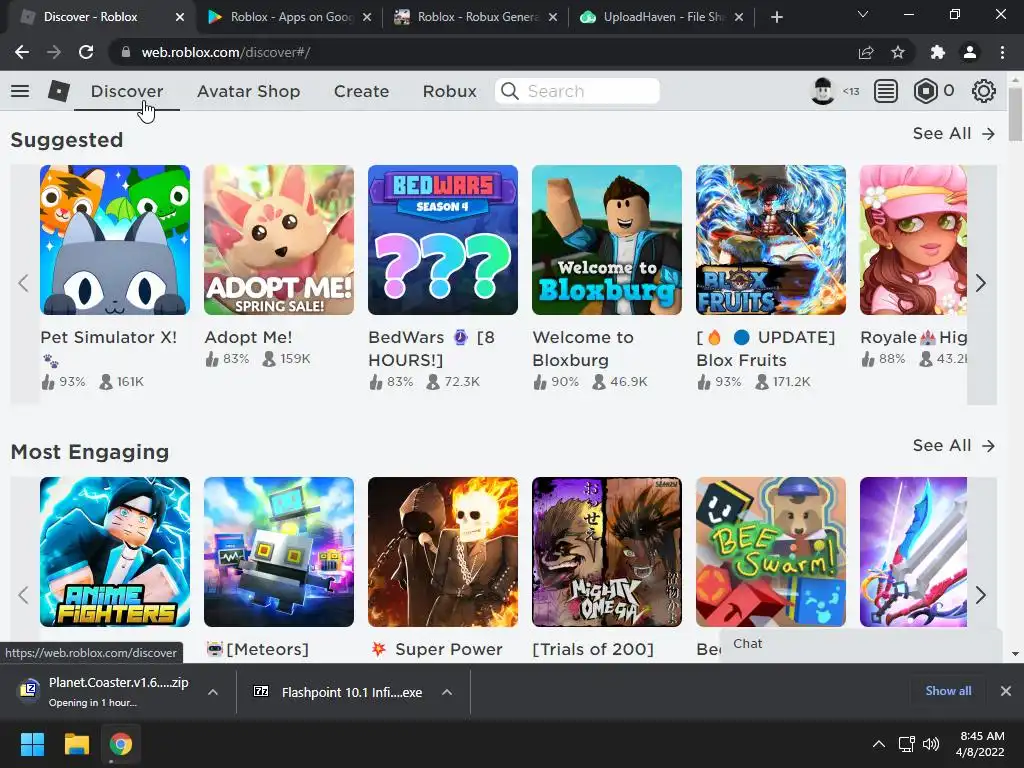Select the Discover nav item
This screenshot has height=768, width=1024.
pyautogui.click(x=127, y=91)
